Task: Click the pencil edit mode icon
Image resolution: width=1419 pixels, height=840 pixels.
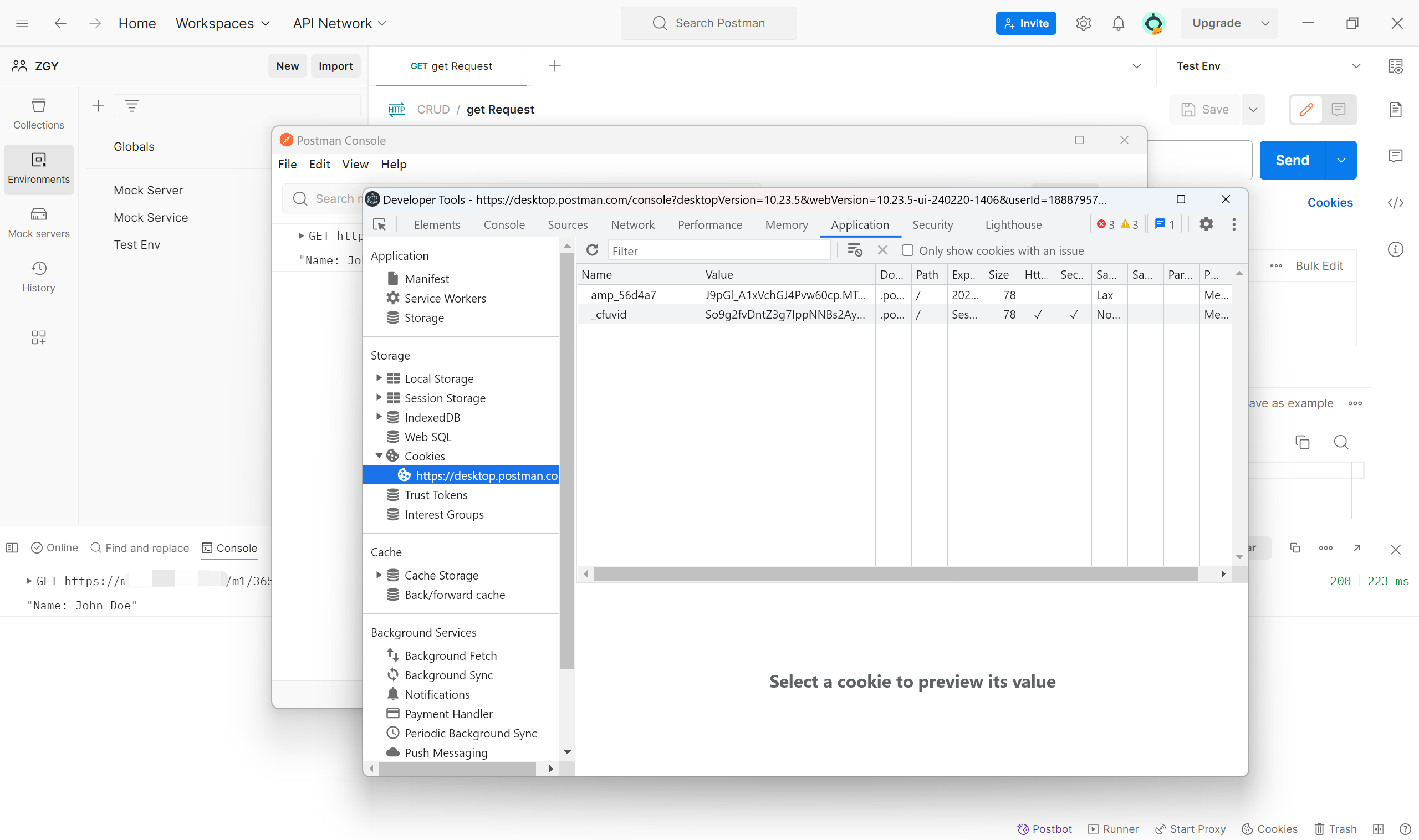Action: pyautogui.click(x=1306, y=109)
